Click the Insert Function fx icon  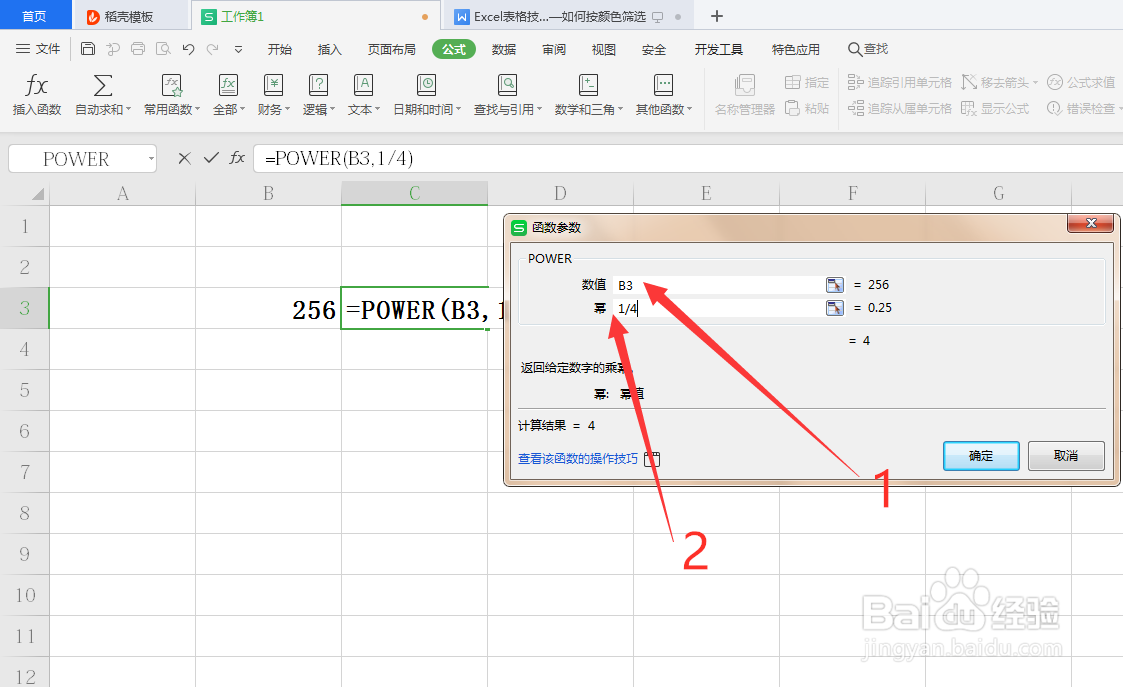tap(37, 86)
